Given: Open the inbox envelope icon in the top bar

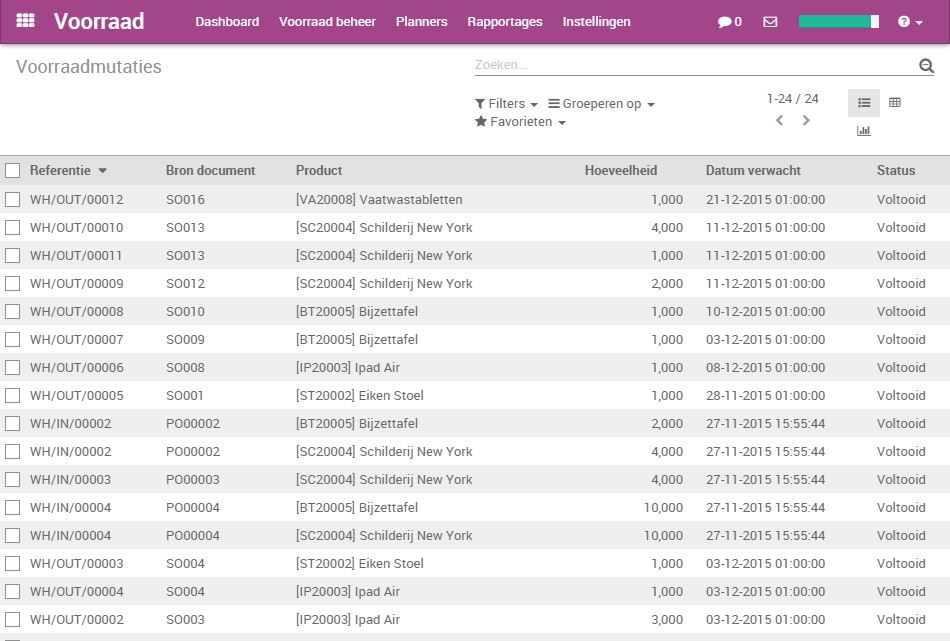Looking at the screenshot, I should point(769,21).
